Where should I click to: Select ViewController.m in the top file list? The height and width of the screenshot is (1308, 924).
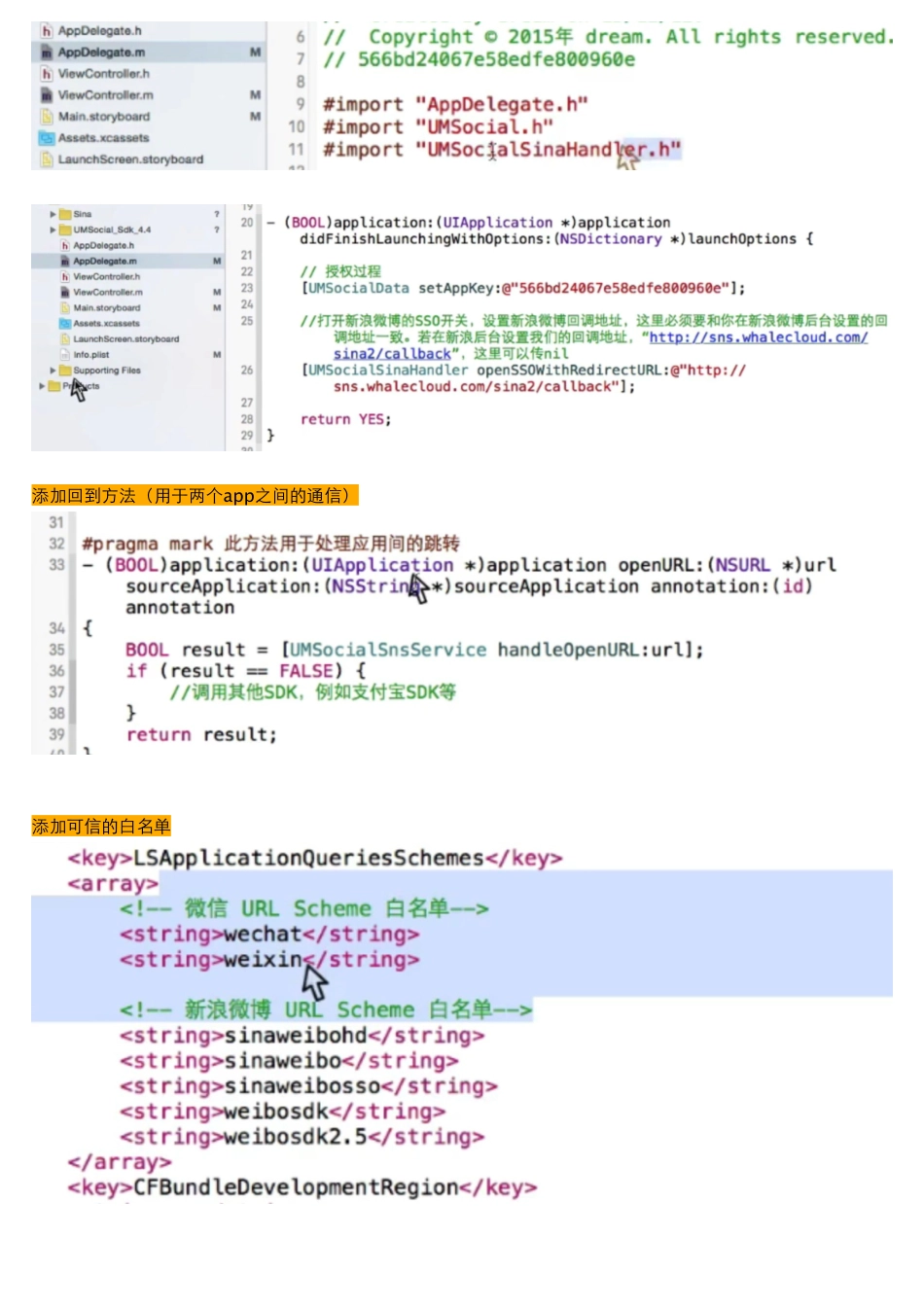click(x=105, y=95)
